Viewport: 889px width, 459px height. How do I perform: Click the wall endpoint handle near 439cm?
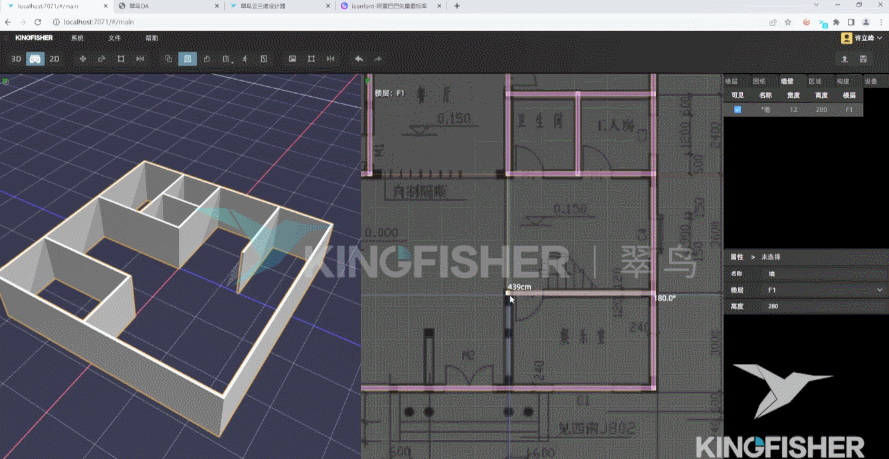pyautogui.click(x=508, y=293)
